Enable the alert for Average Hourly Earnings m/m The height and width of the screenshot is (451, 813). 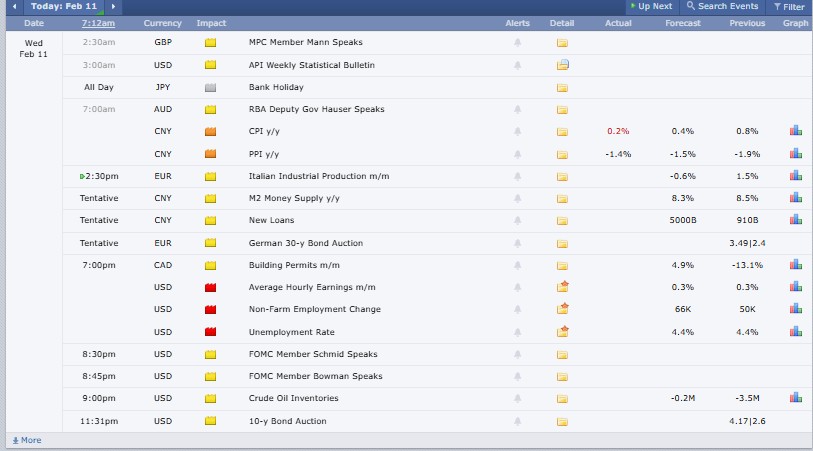pyautogui.click(x=517, y=287)
